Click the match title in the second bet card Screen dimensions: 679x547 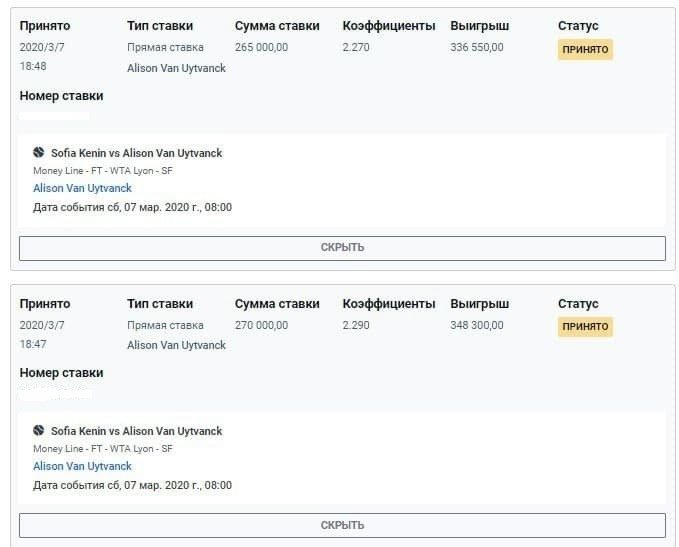[136, 431]
